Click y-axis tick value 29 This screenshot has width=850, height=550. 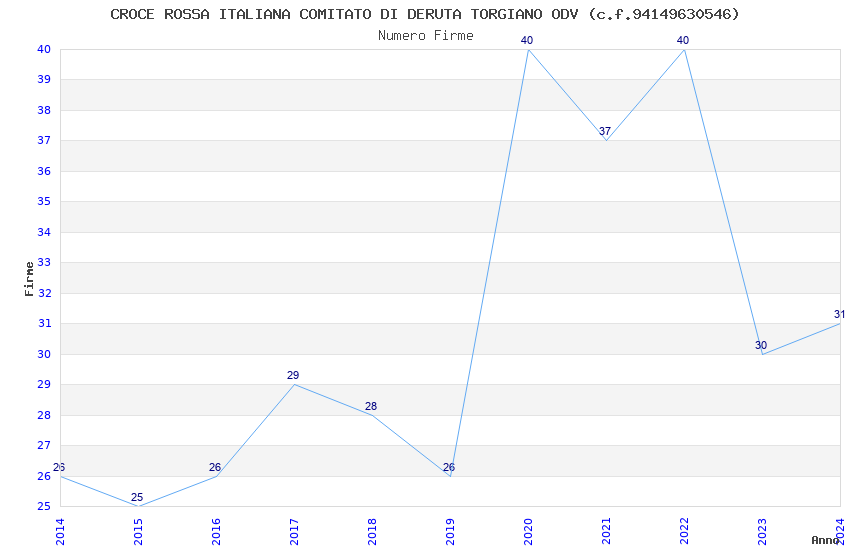point(44,384)
